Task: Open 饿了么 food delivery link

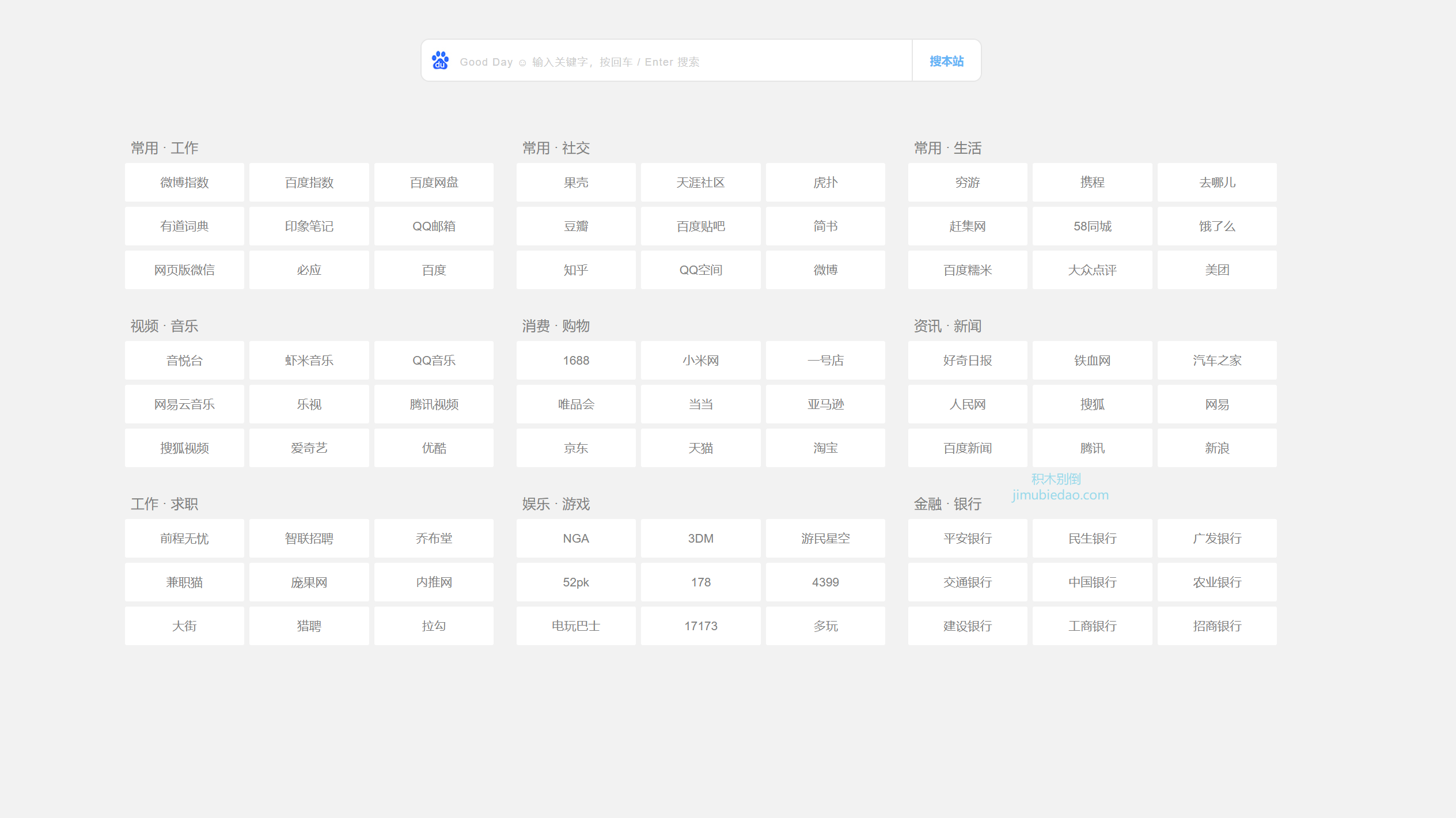Action: click(1217, 226)
